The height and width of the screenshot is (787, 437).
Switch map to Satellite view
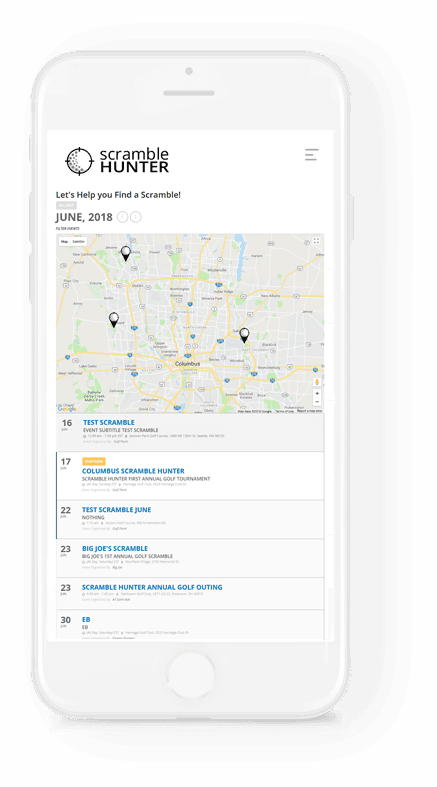point(79,241)
